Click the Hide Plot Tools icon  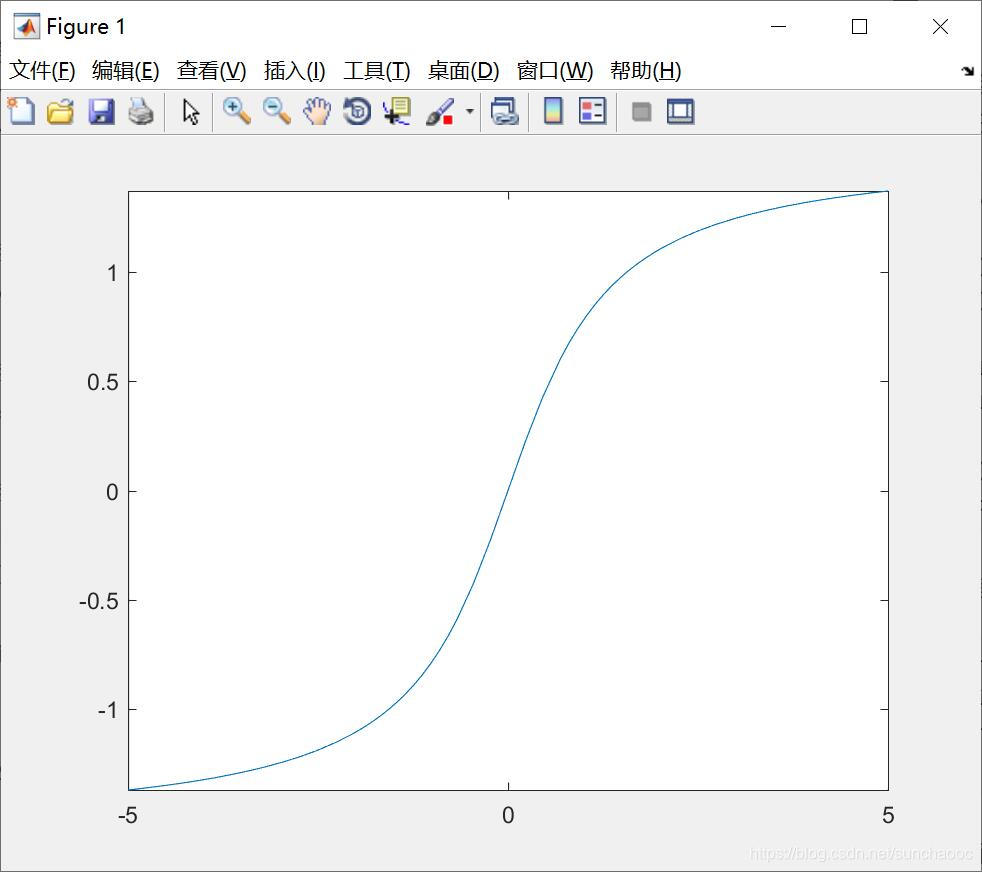641,112
